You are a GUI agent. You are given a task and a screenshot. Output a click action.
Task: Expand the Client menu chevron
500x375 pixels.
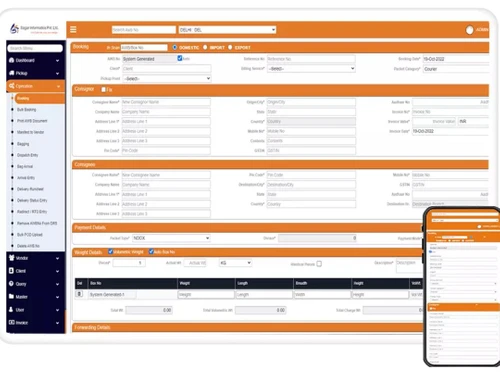(58, 271)
